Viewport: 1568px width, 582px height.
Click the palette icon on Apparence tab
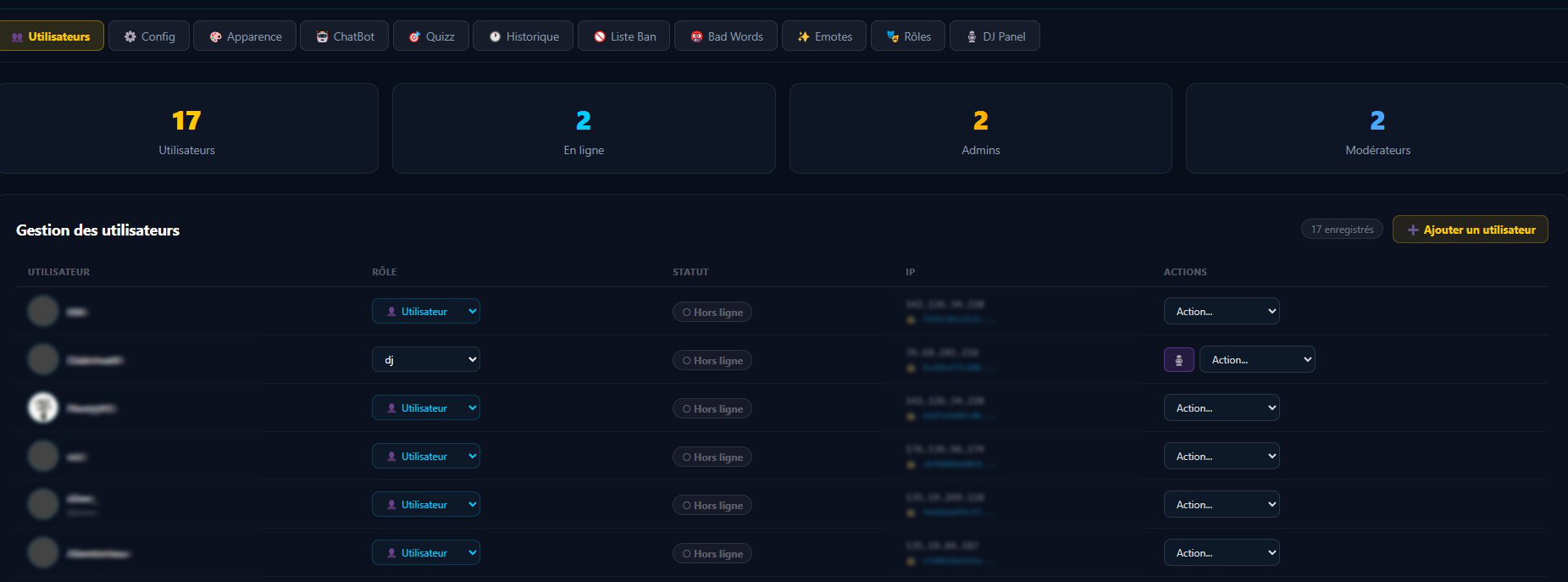coord(215,36)
